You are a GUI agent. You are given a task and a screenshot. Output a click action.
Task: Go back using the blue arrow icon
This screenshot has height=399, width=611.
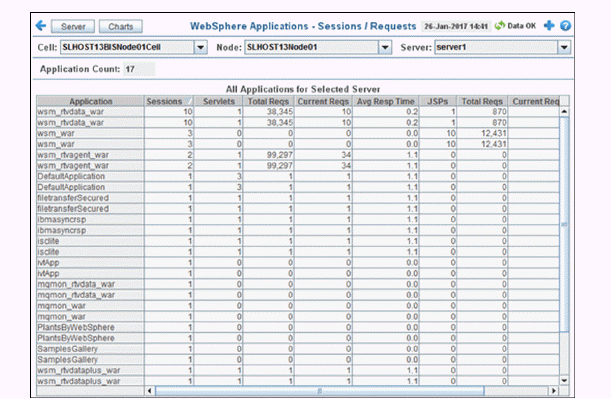(x=41, y=26)
